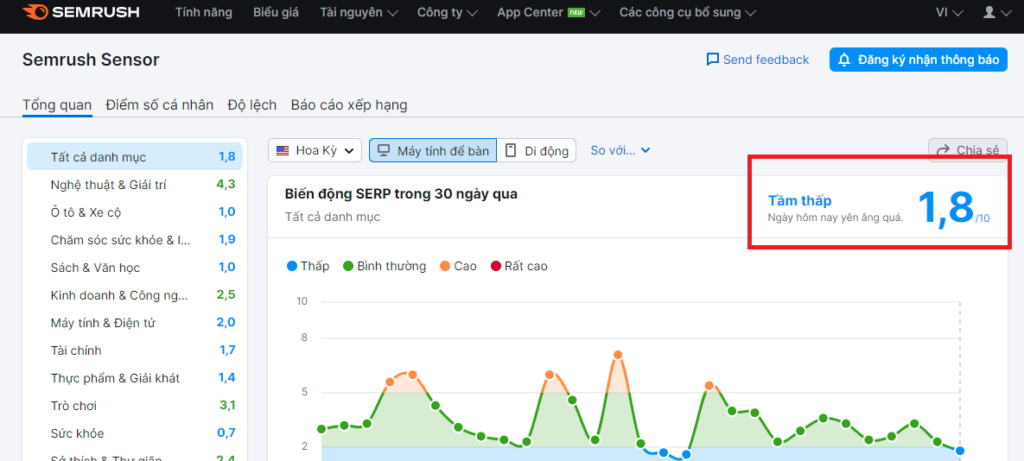Click the Chia sẻ share button
Screen dimensions: 1024x461
pyautogui.click(x=968, y=151)
